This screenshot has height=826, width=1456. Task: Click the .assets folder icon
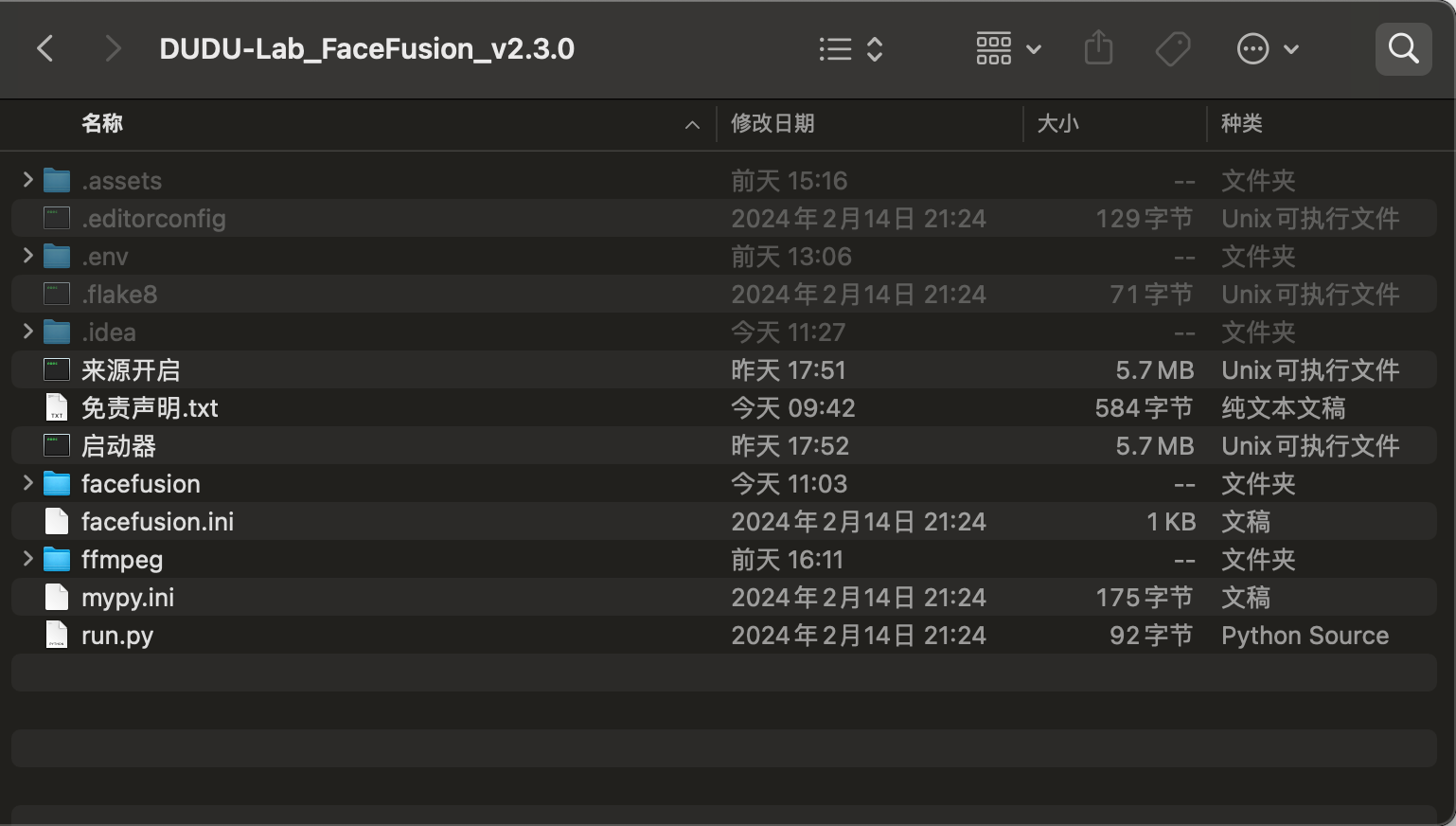coord(57,180)
